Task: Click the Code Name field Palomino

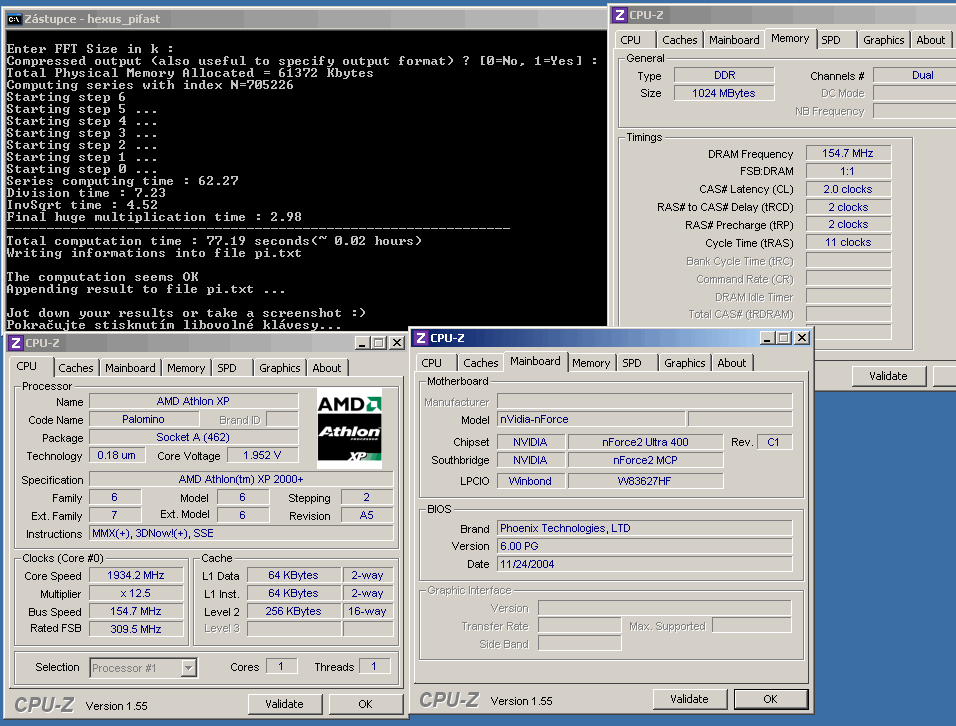Action: [x=143, y=419]
